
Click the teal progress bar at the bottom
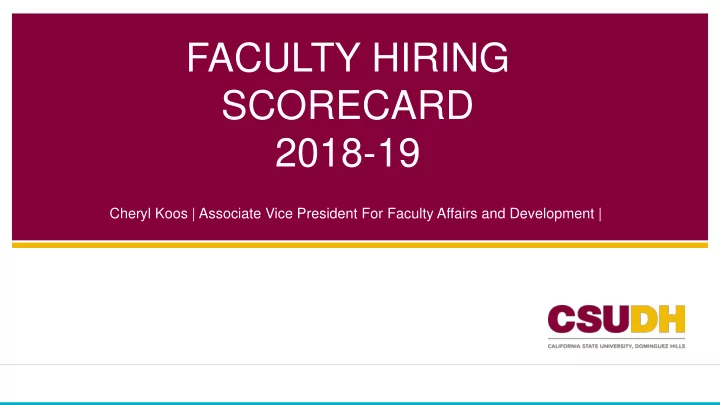(x=360, y=403)
